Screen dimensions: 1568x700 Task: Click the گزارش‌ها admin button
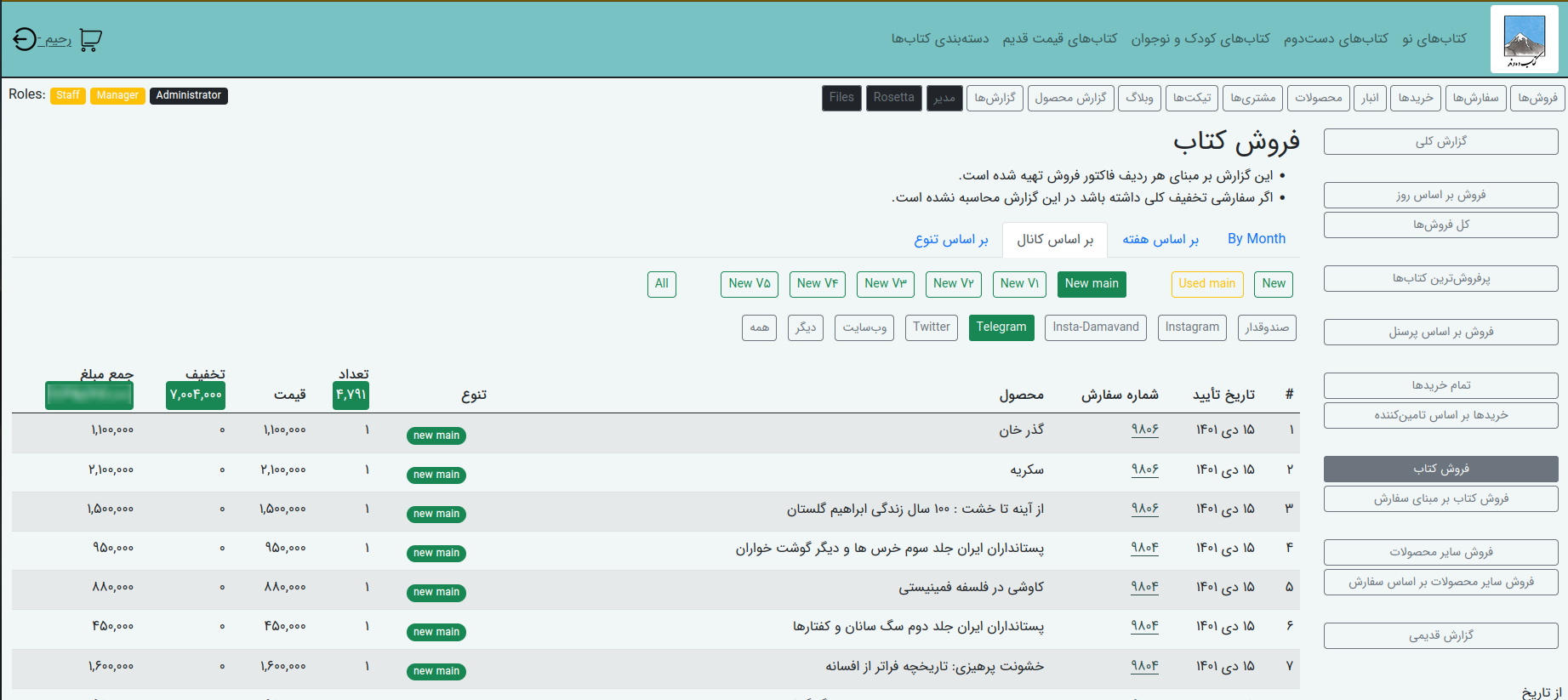[995, 98]
